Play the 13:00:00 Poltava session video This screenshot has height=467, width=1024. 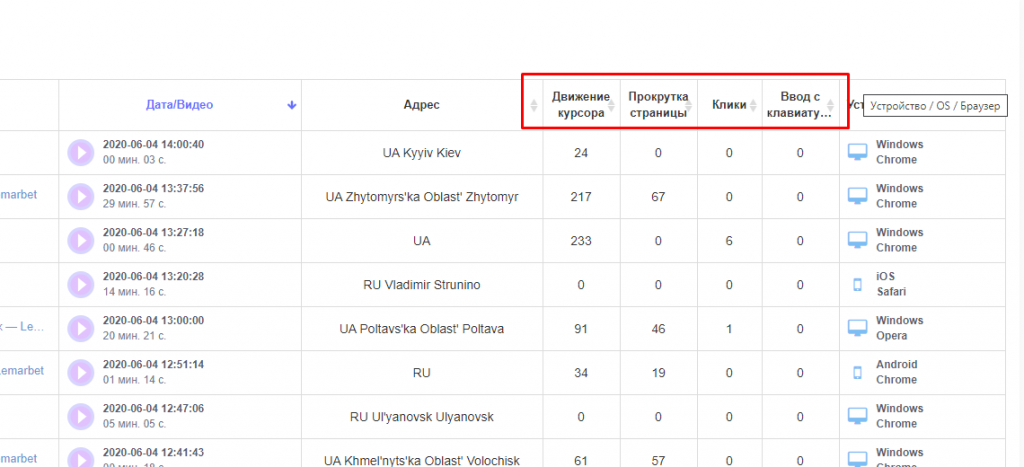click(x=80, y=329)
